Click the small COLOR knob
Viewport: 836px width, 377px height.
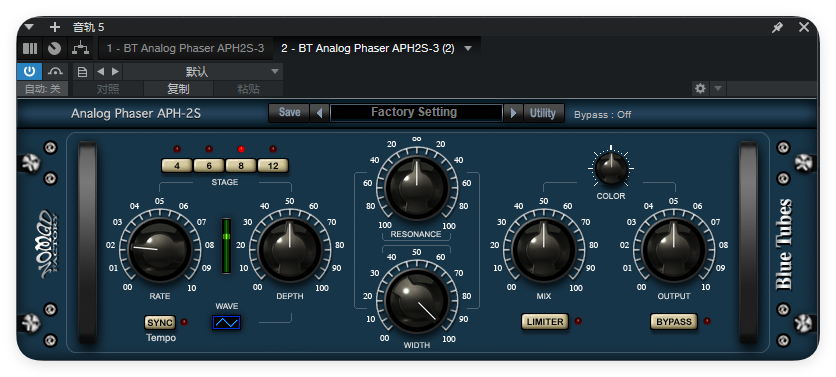611,167
